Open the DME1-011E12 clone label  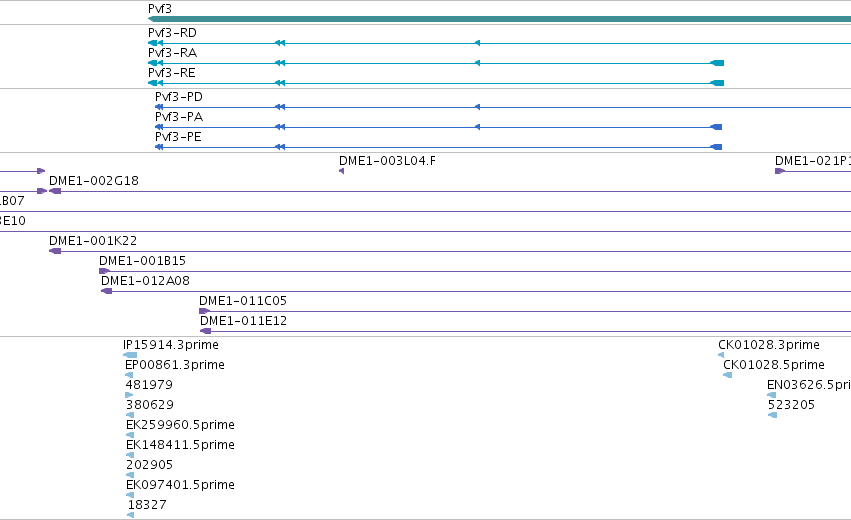243,321
